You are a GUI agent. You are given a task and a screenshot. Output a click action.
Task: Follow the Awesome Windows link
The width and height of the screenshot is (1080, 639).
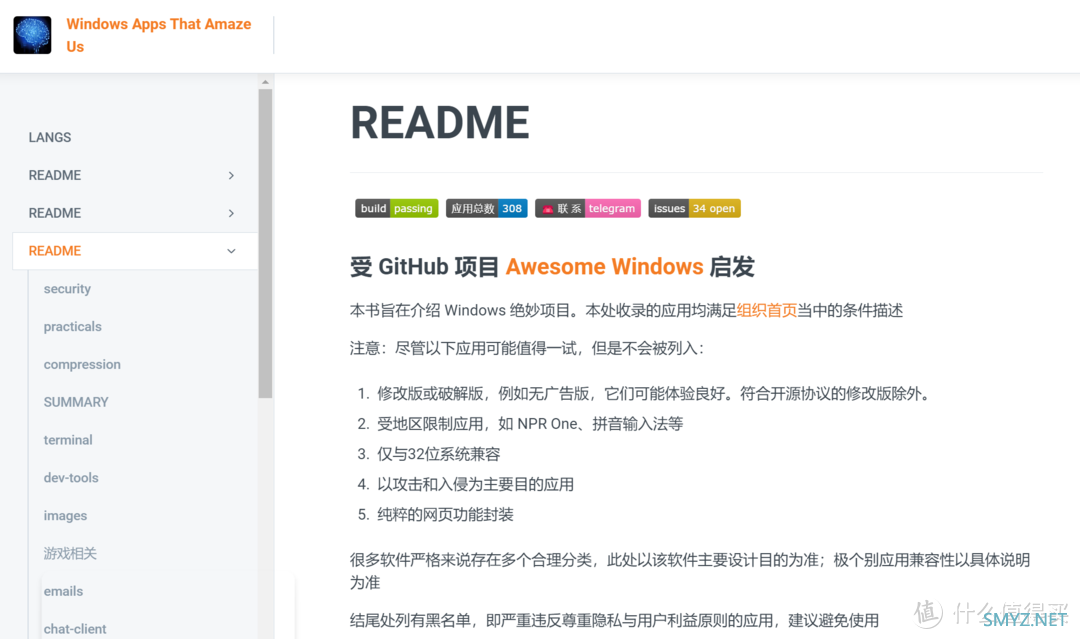pyautogui.click(x=604, y=266)
